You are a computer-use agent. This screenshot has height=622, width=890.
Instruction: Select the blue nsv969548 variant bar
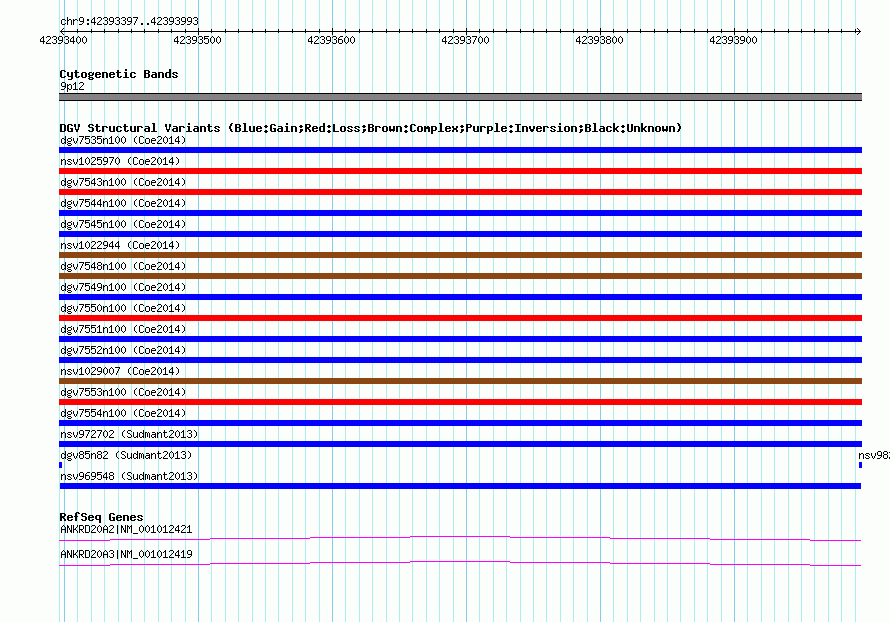[x=460, y=486]
